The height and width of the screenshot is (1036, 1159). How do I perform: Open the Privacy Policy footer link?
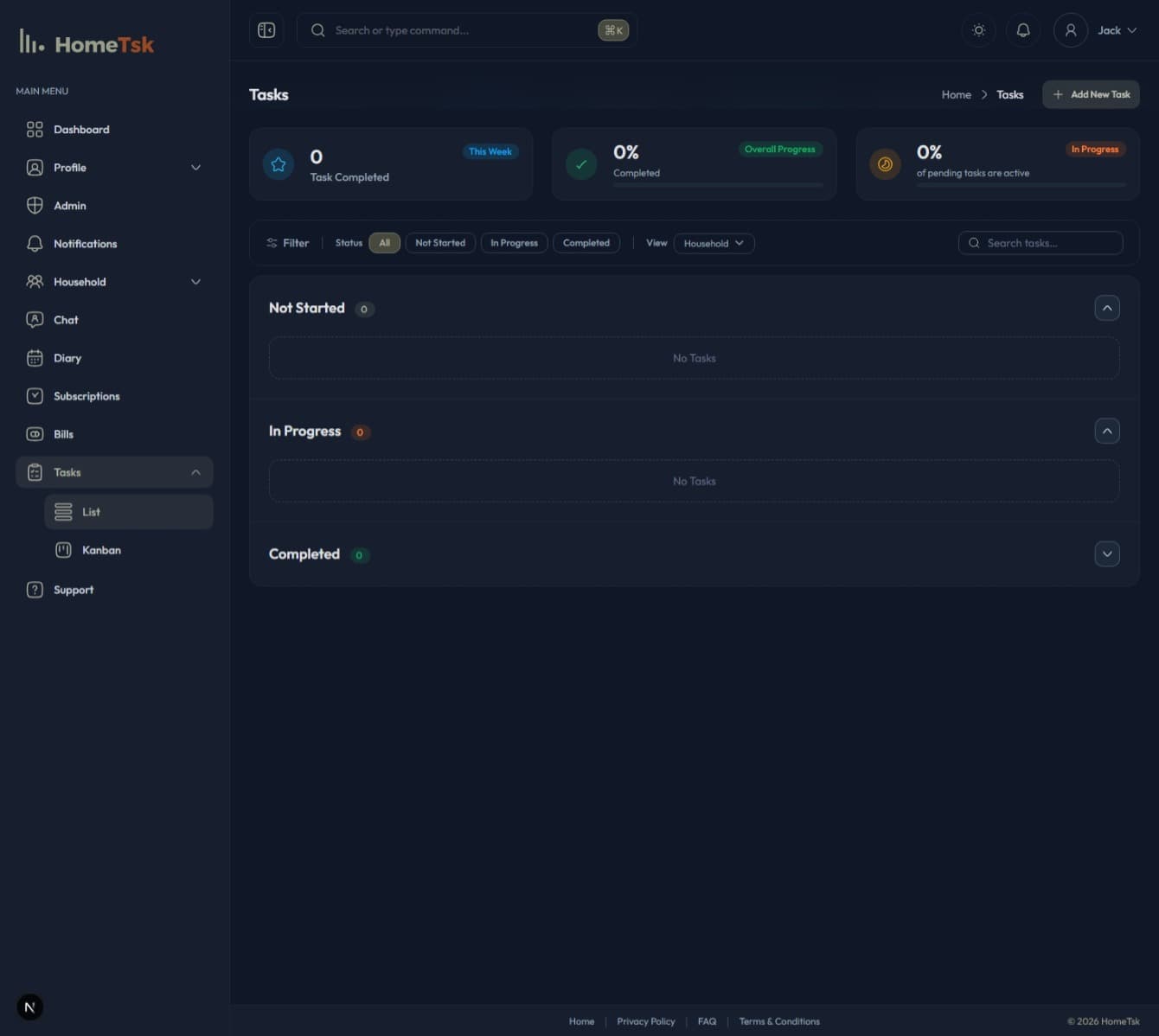[x=645, y=1021]
